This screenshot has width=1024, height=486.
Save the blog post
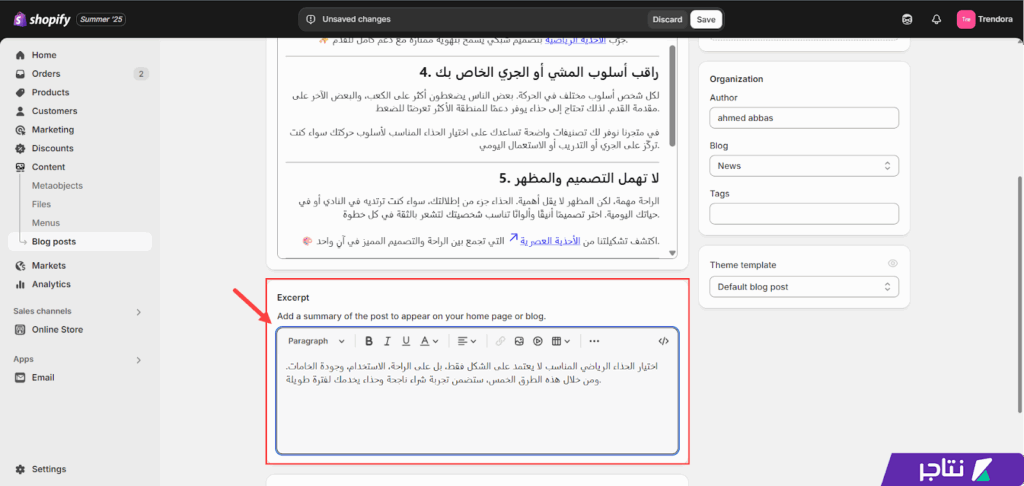coord(706,20)
